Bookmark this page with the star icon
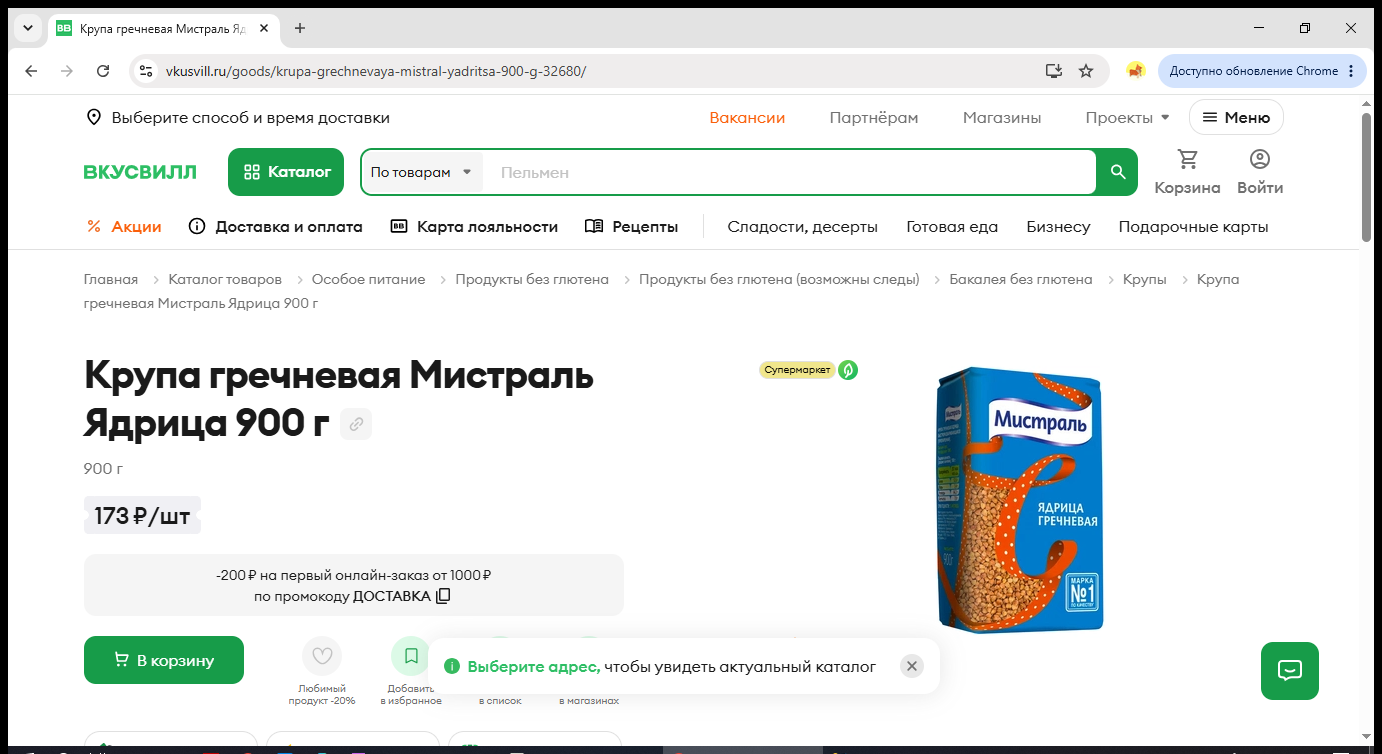This screenshot has height=754, width=1382. coord(1086,71)
